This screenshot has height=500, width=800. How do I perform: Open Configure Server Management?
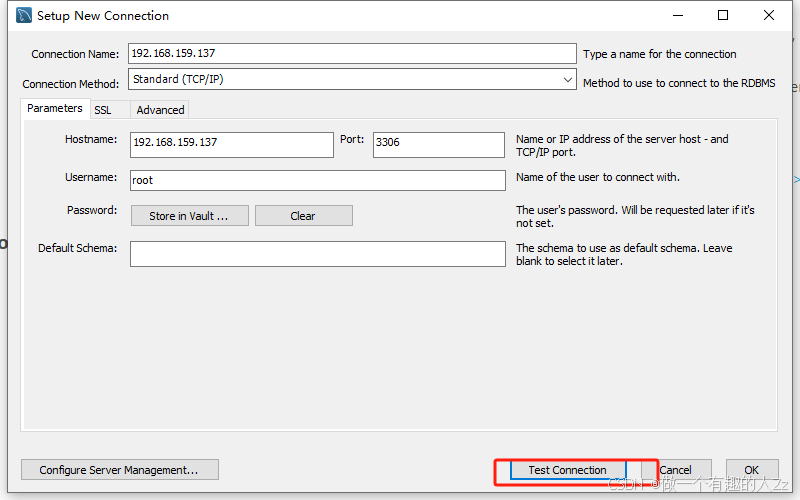tap(120, 470)
